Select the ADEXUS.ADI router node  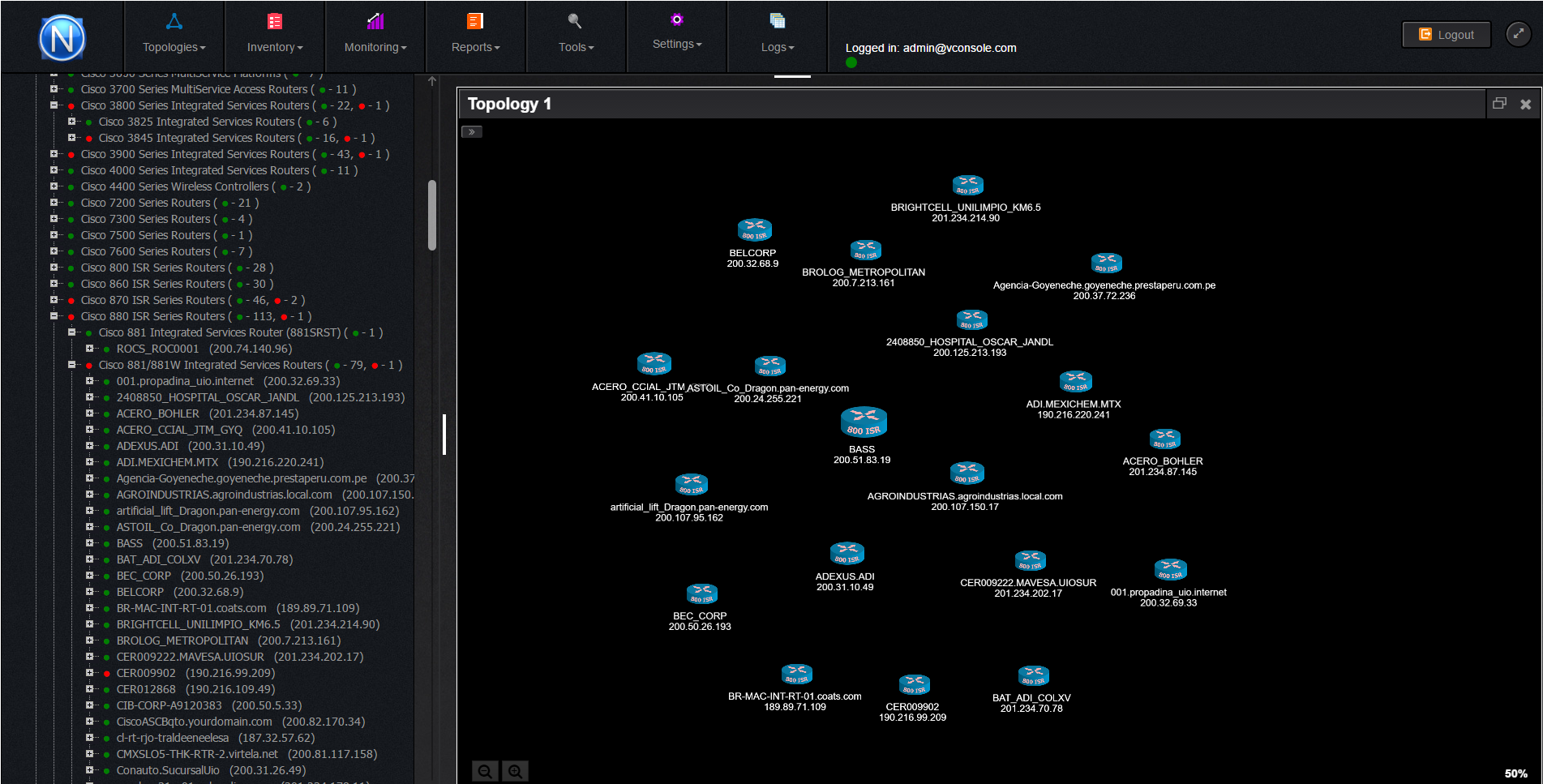[847, 554]
